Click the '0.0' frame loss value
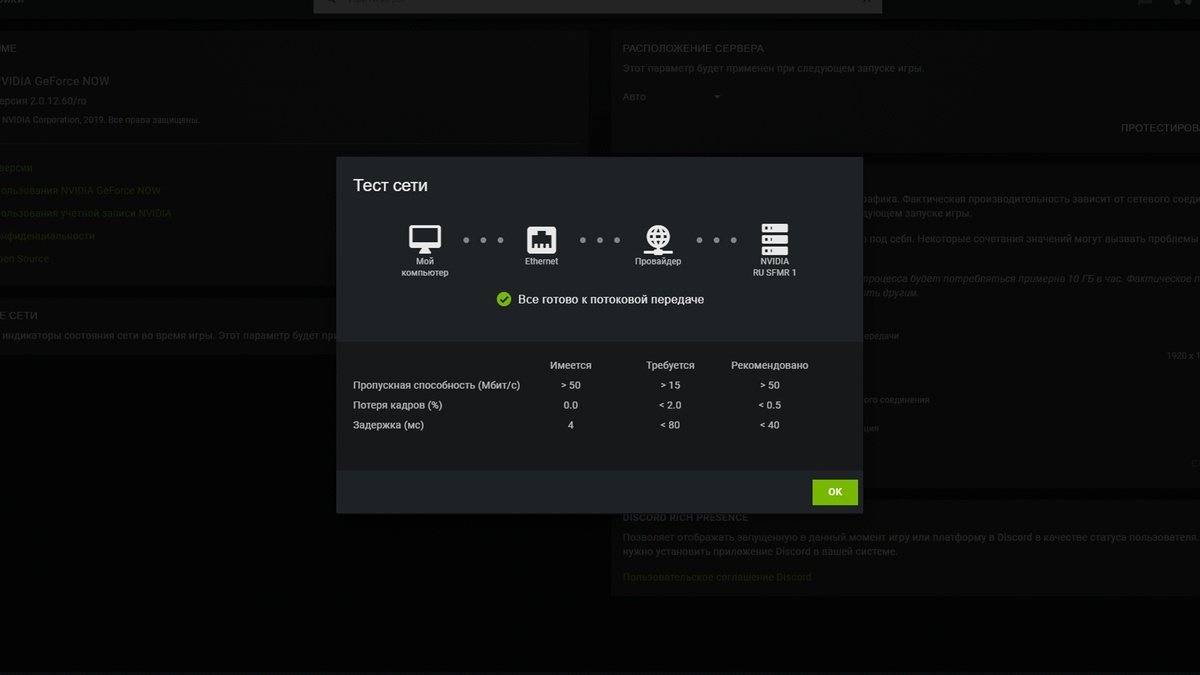This screenshot has width=1200, height=675. click(x=571, y=405)
